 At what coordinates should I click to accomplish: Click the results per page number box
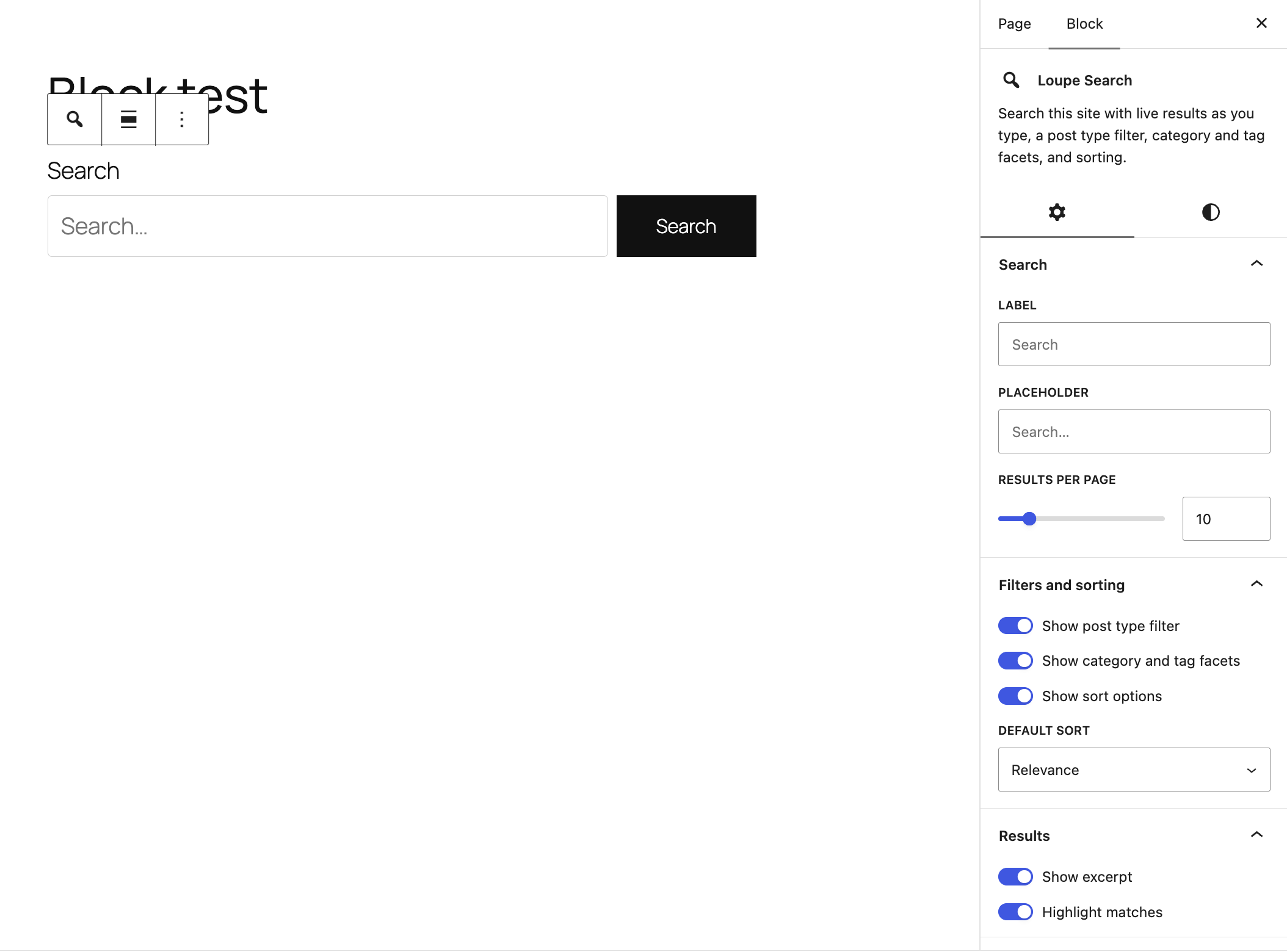pos(1226,519)
